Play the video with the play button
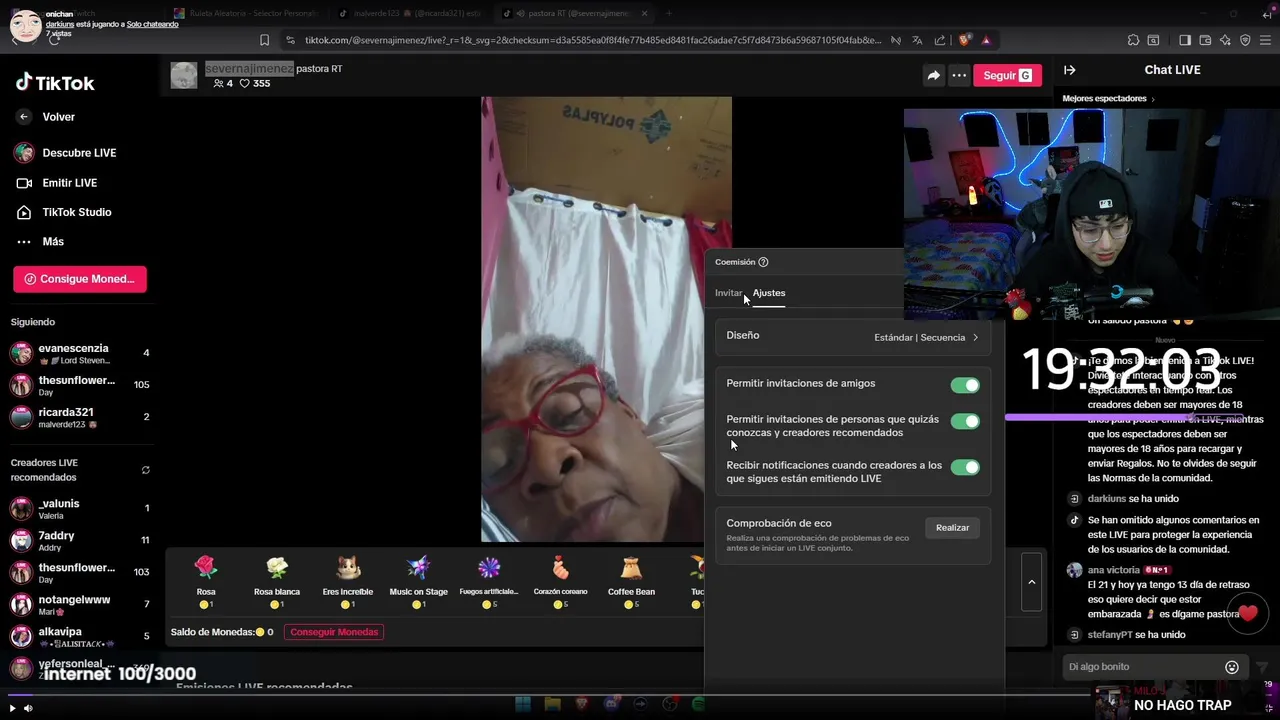 (12, 708)
